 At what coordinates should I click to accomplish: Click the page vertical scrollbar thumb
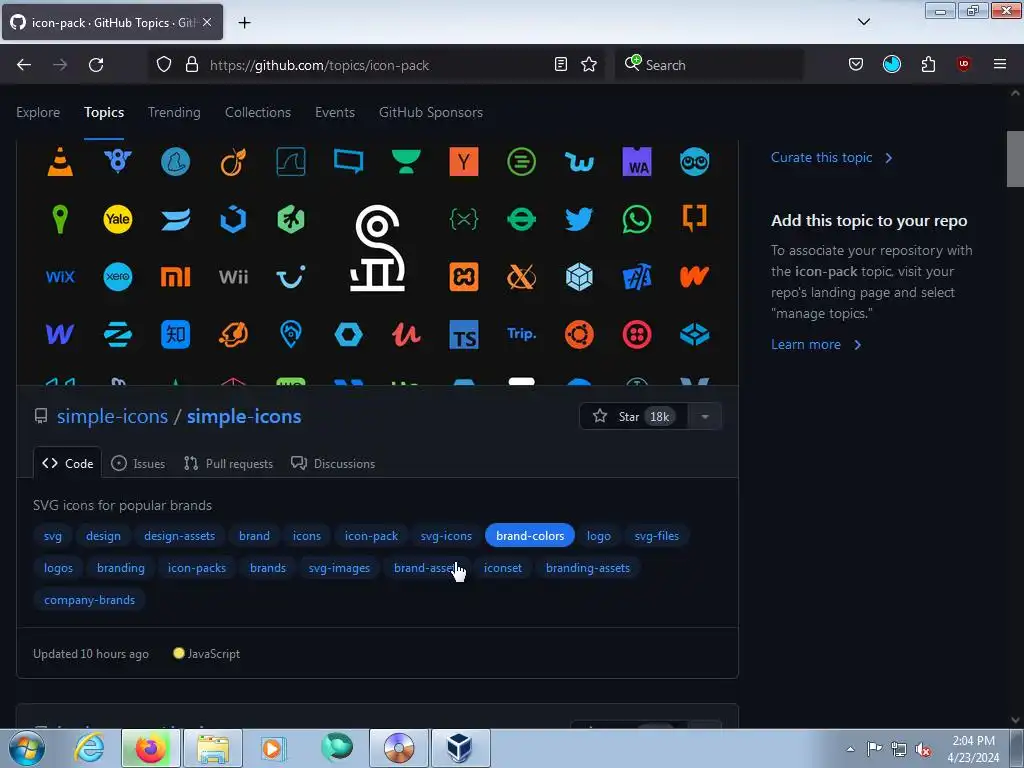point(1015,159)
